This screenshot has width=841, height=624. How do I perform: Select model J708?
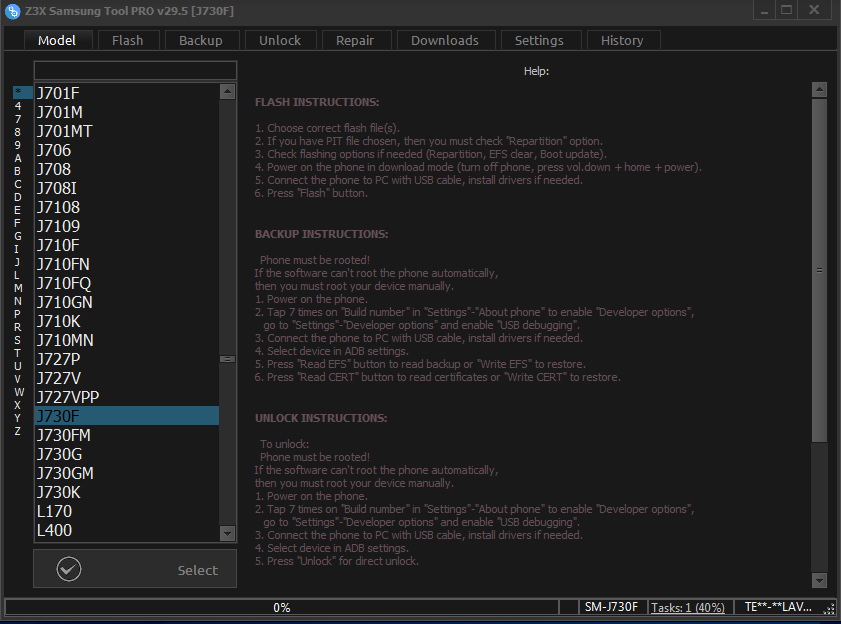pyautogui.click(x=127, y=170)
